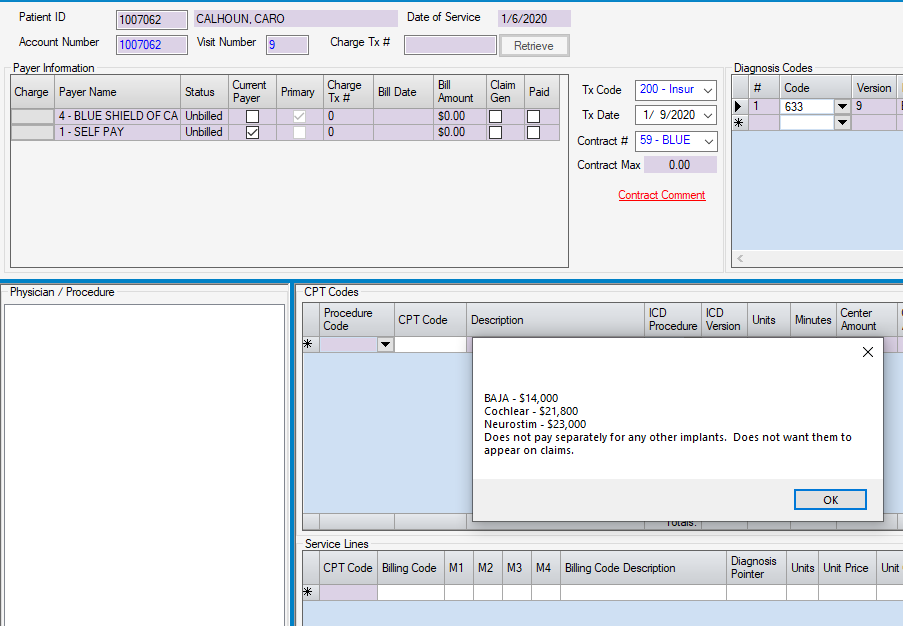Open diagnosis code 633 dropdown arrow
The image size is (903, 626).
pyautogui.click(x=842, y=107)
